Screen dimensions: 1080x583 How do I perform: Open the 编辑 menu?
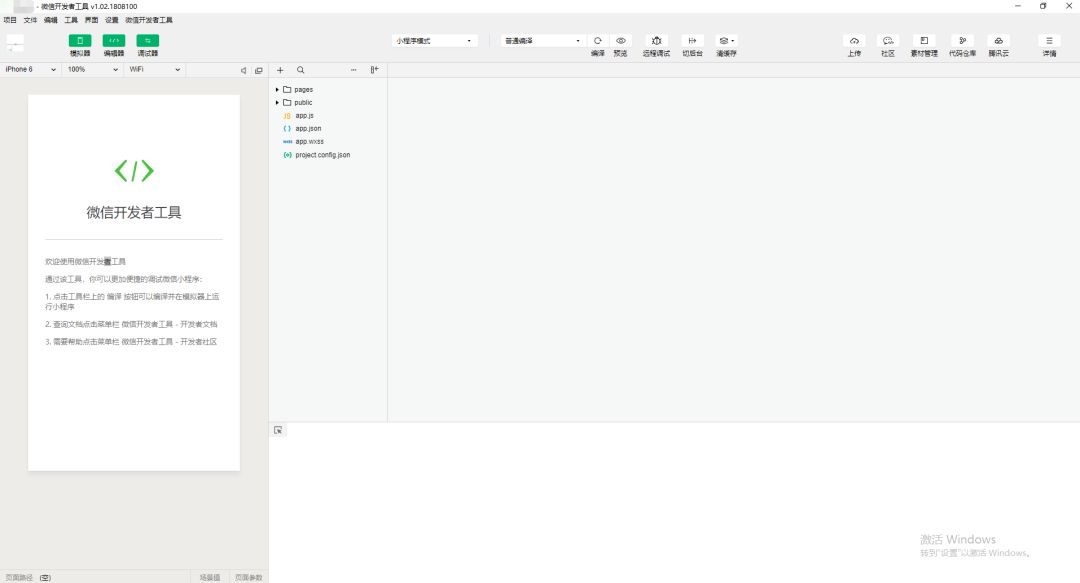pyautogui.click(x=50, y=20)
